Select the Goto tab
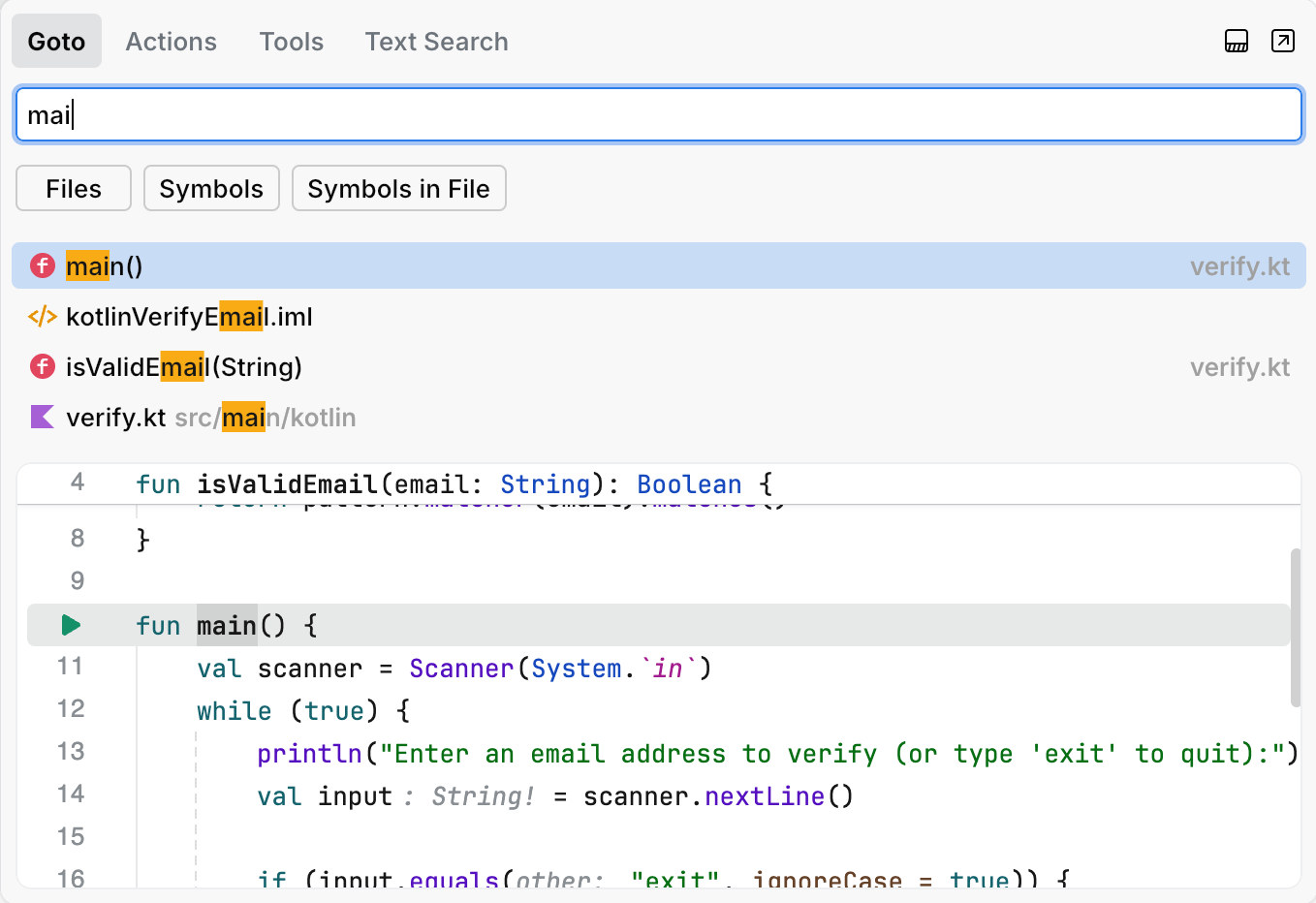This screenshot has width=1316, height=903. click(x=55, y=41)
